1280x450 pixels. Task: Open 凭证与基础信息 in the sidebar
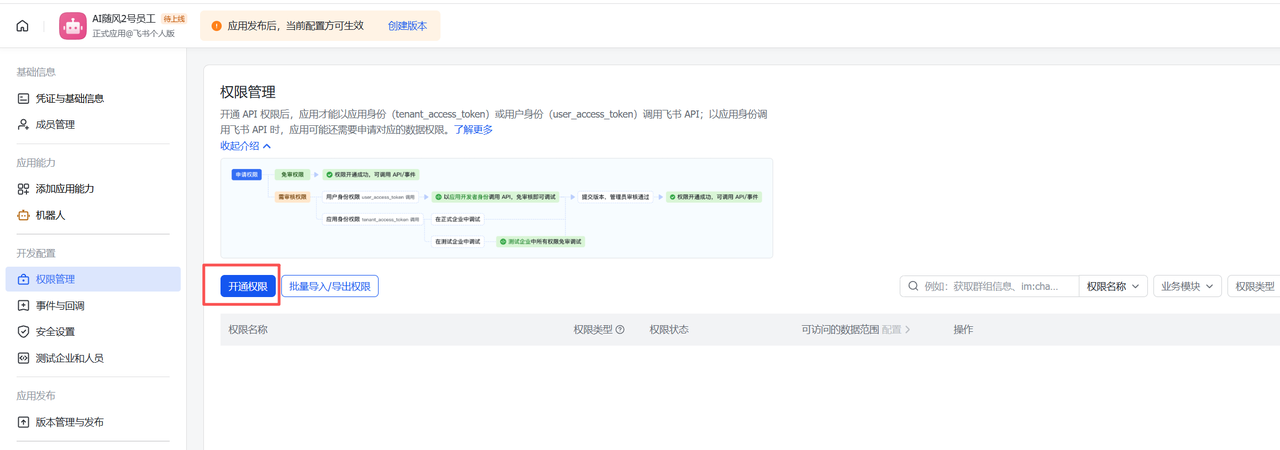69,99
